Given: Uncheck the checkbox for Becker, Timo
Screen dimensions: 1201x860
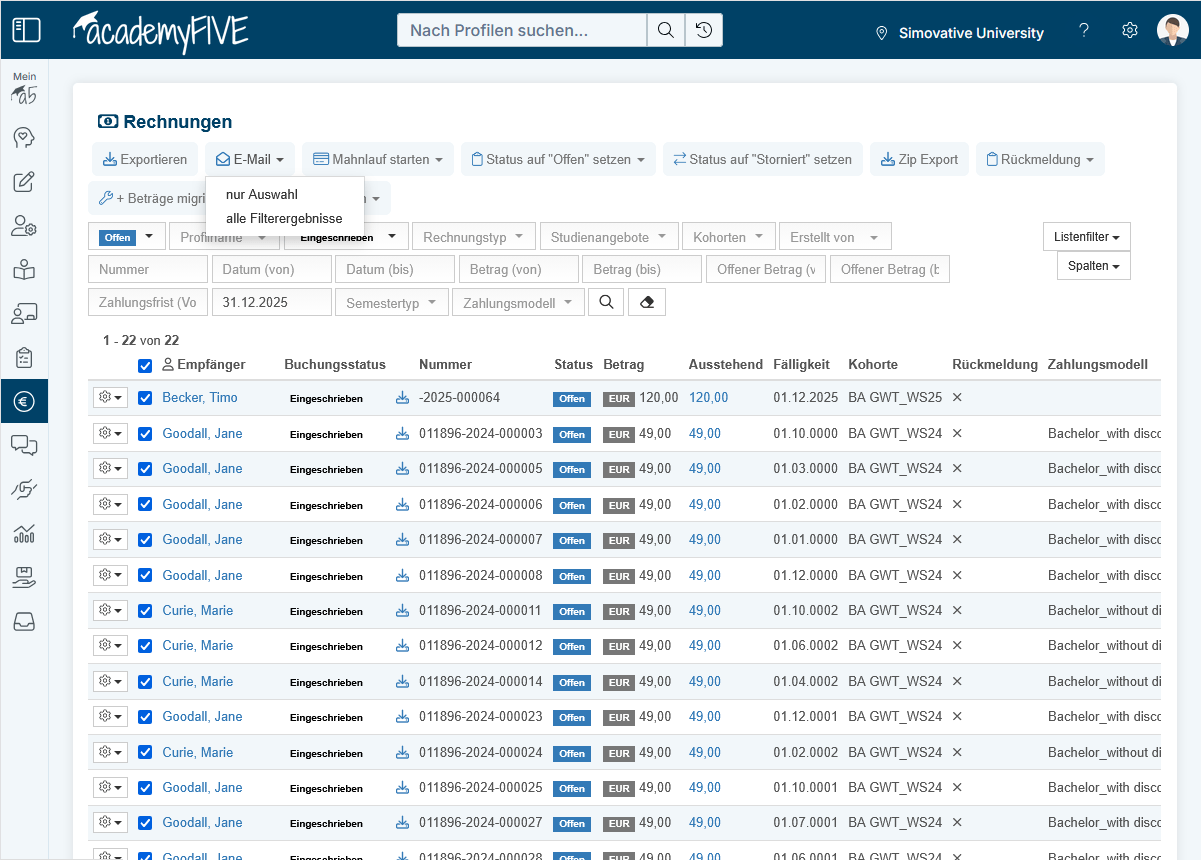Looking at the screenshot, I should (x=145, y=398).
